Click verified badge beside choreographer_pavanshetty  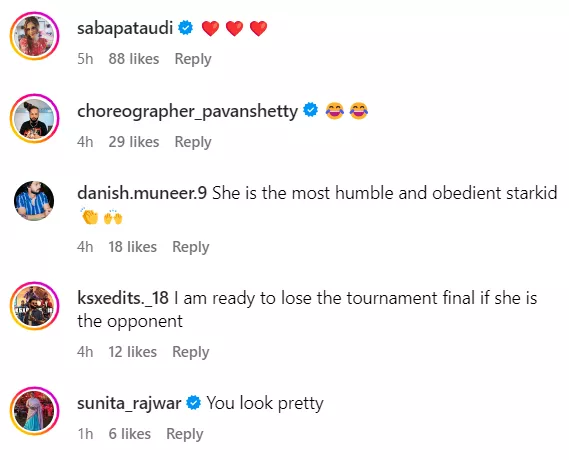[310, 110]
